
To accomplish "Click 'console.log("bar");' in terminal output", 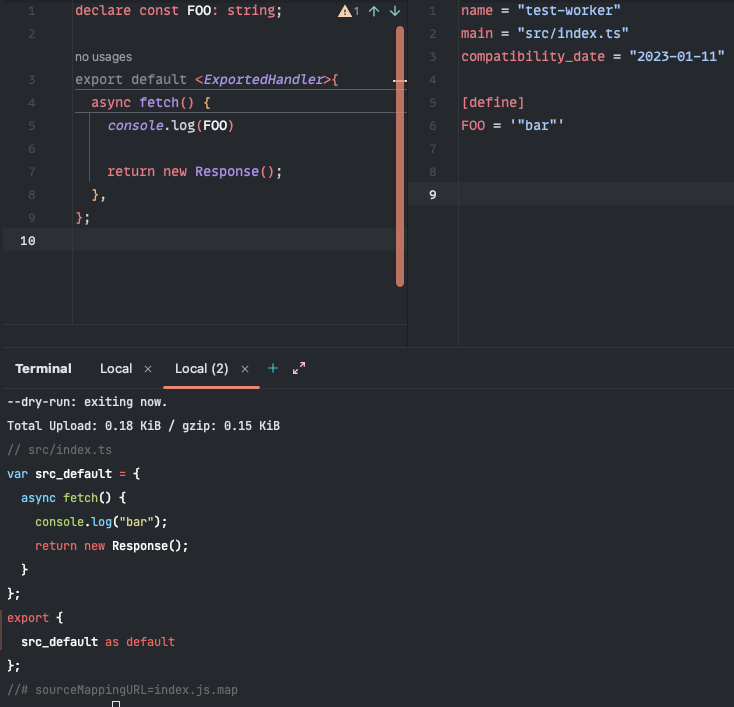I will click(101, 522).
